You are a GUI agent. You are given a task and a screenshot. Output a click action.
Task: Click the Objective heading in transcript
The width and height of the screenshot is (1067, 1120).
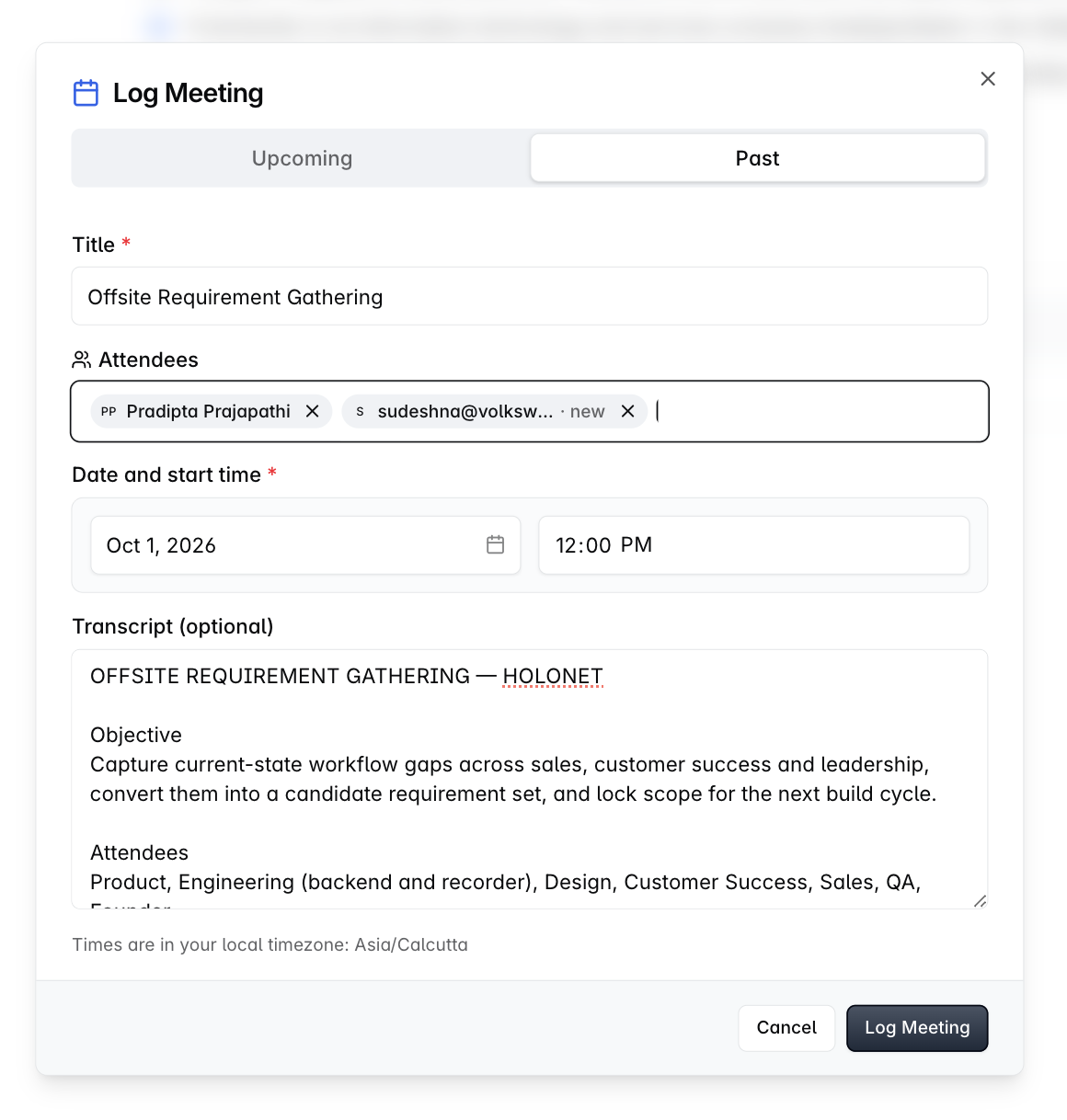coord(136,735)
